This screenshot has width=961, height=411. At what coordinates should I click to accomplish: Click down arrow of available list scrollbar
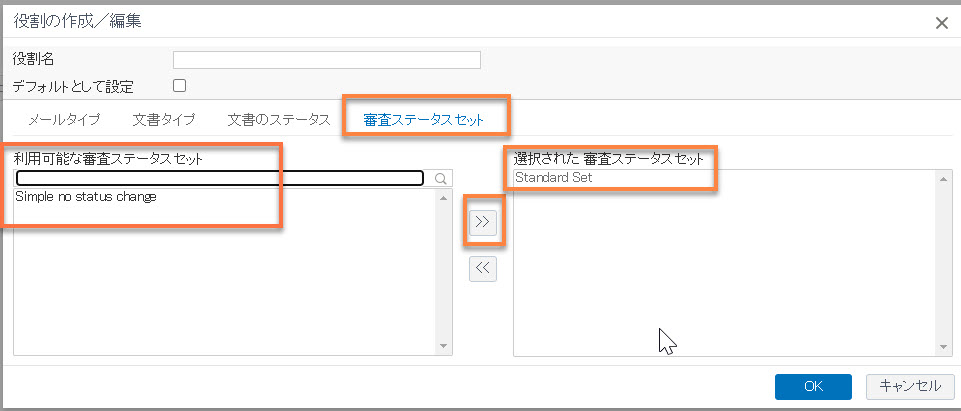click(x=444, y=347)
